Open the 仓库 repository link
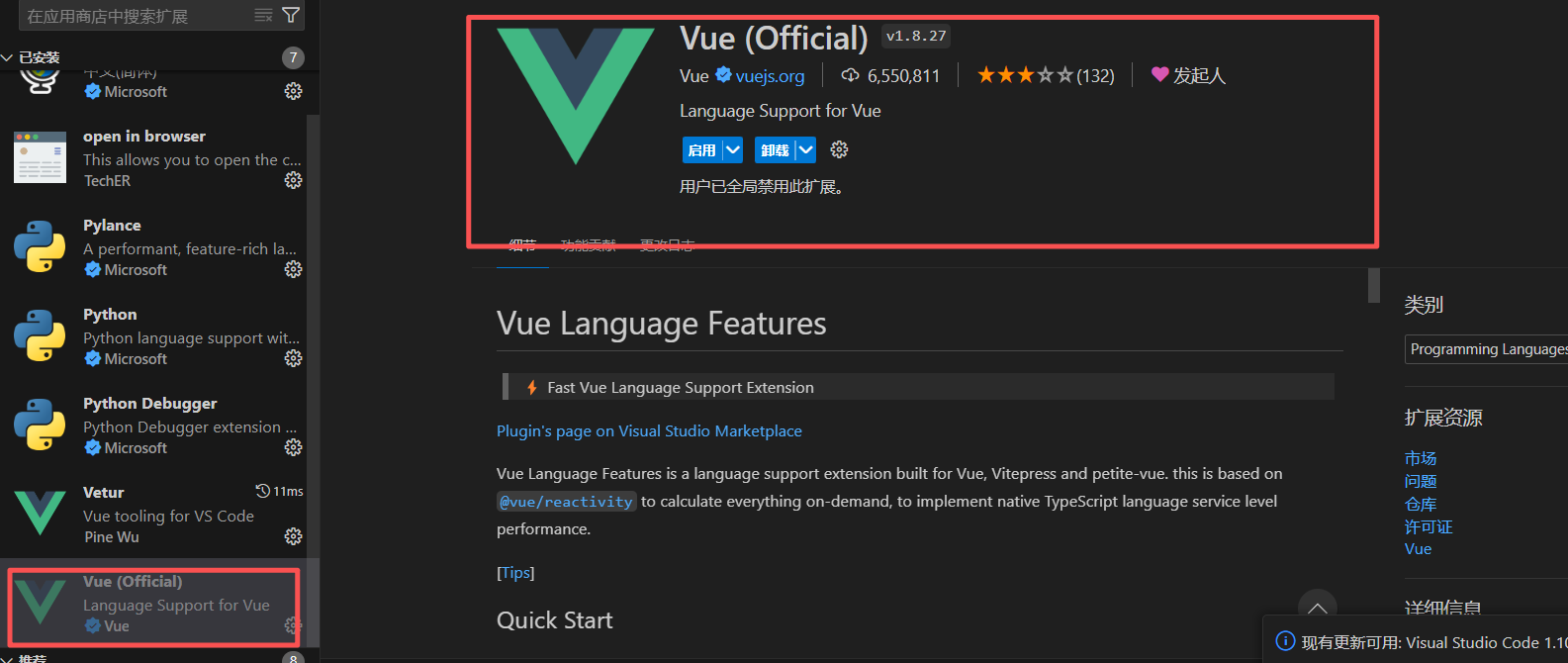This screenshot has height=663, width=1568. tap(1420, 504)
